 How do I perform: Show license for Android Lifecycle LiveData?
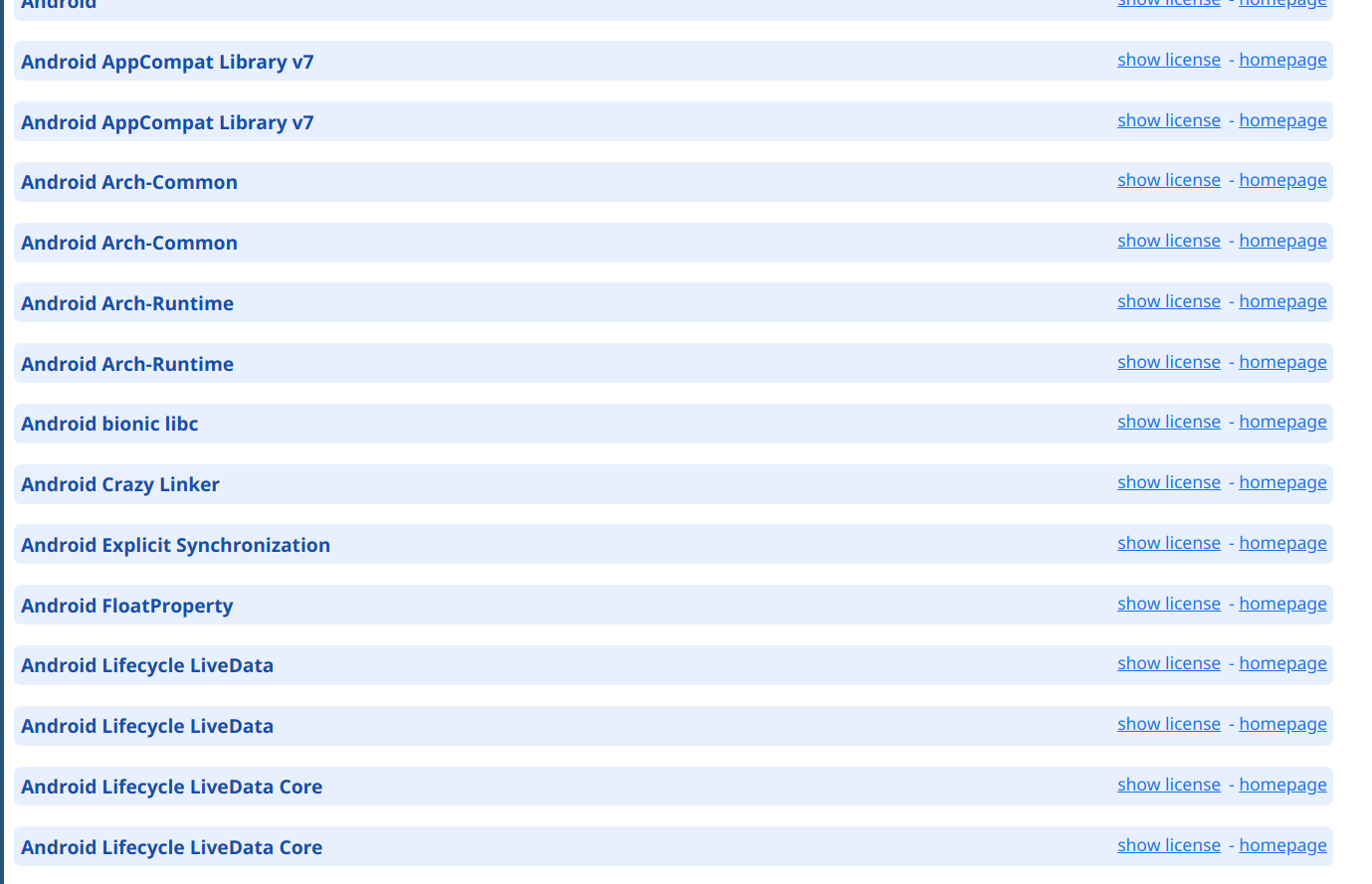click(1168, 663)
